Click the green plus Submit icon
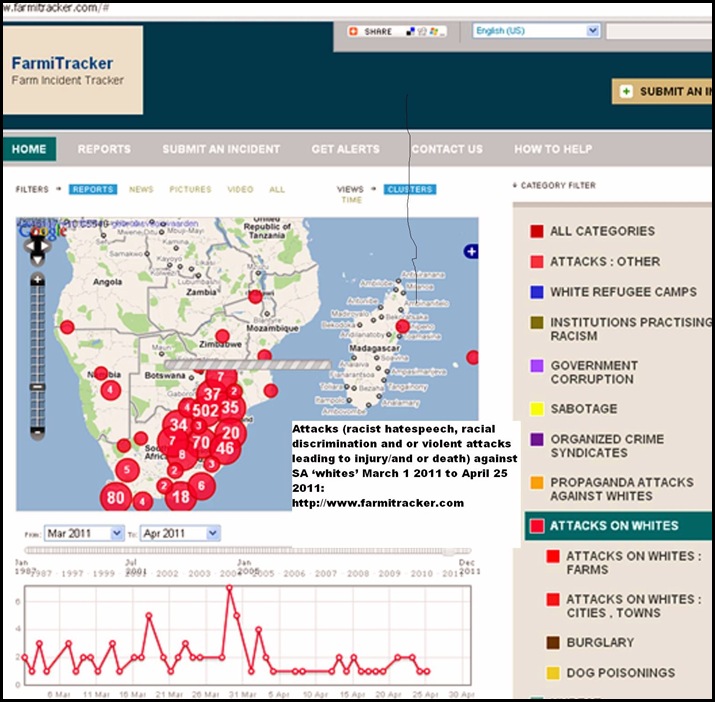This screenshot has height=702, width=715. [x=627, y=91]
